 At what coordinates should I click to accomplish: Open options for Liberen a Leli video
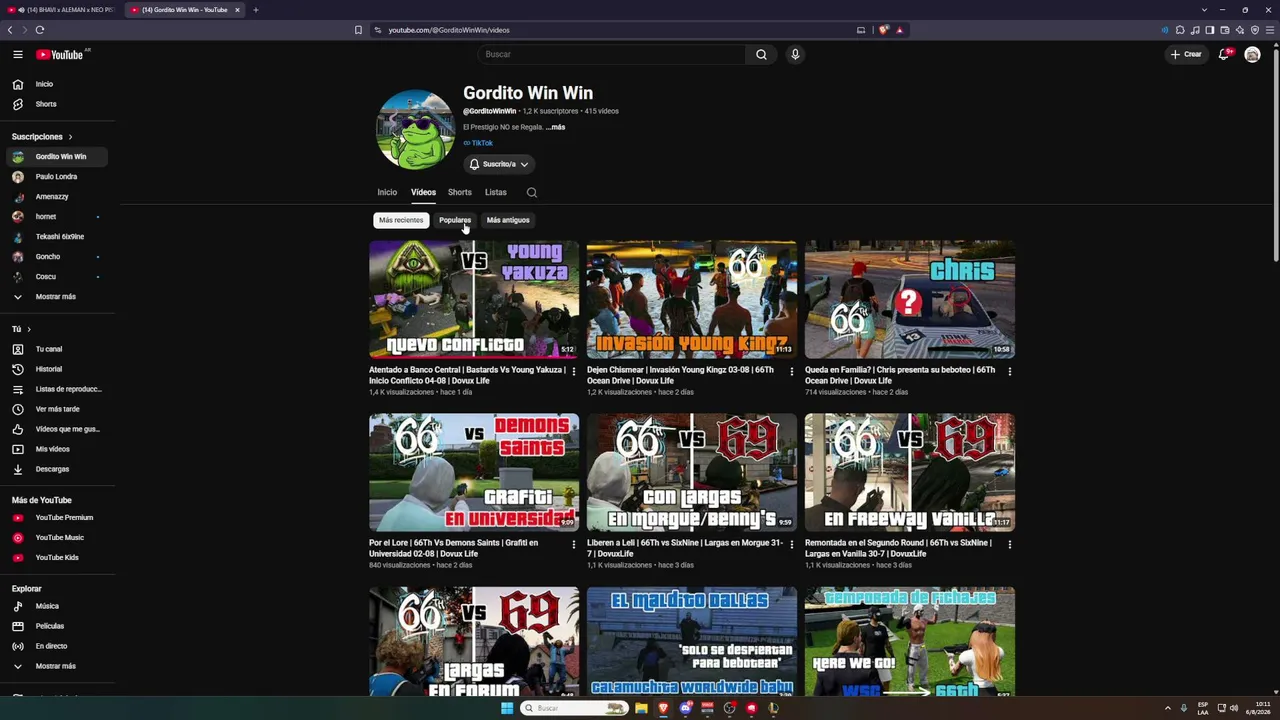coord(792,544)
